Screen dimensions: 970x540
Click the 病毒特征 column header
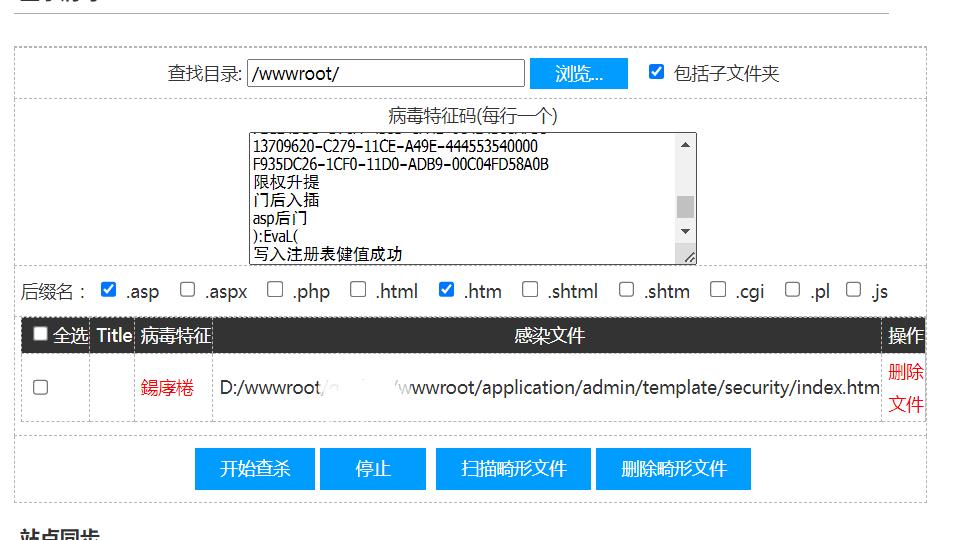tap(176, 335)
